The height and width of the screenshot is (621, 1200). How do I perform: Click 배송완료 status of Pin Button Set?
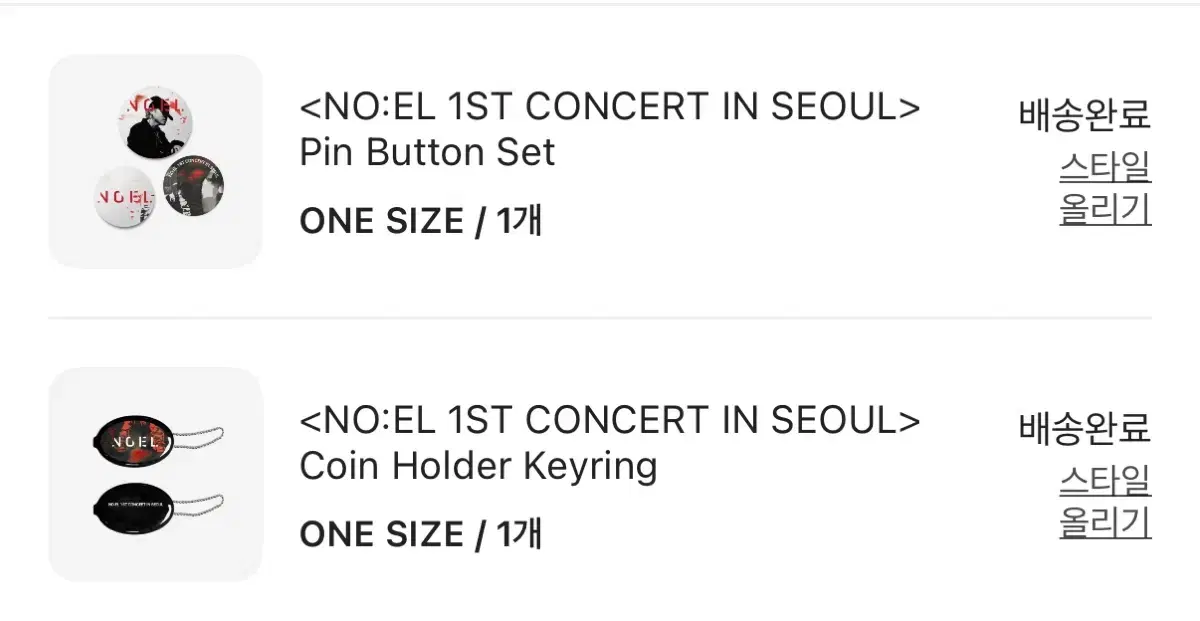[1085, 115]
